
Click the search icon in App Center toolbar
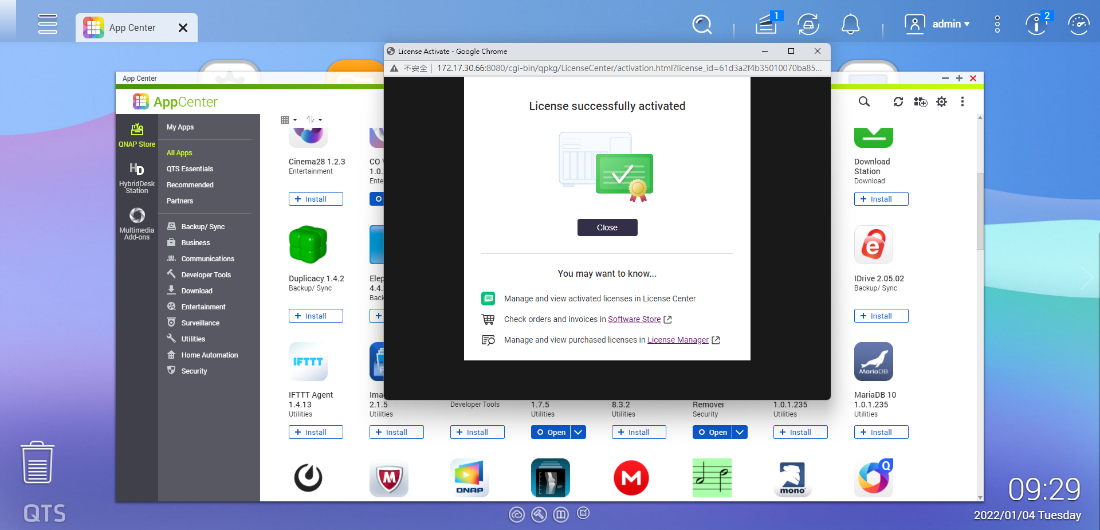(x=864, y=102)
